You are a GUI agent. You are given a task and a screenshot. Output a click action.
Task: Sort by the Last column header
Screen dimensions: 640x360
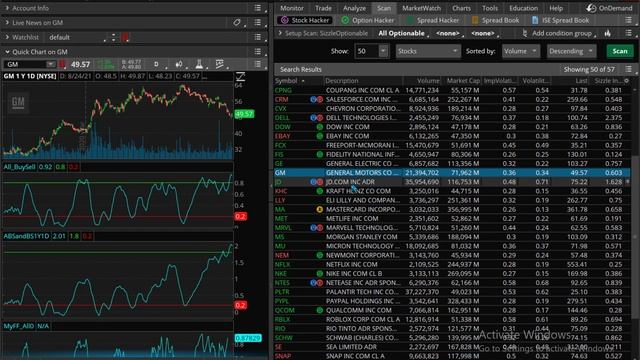(x=581, y=81)
